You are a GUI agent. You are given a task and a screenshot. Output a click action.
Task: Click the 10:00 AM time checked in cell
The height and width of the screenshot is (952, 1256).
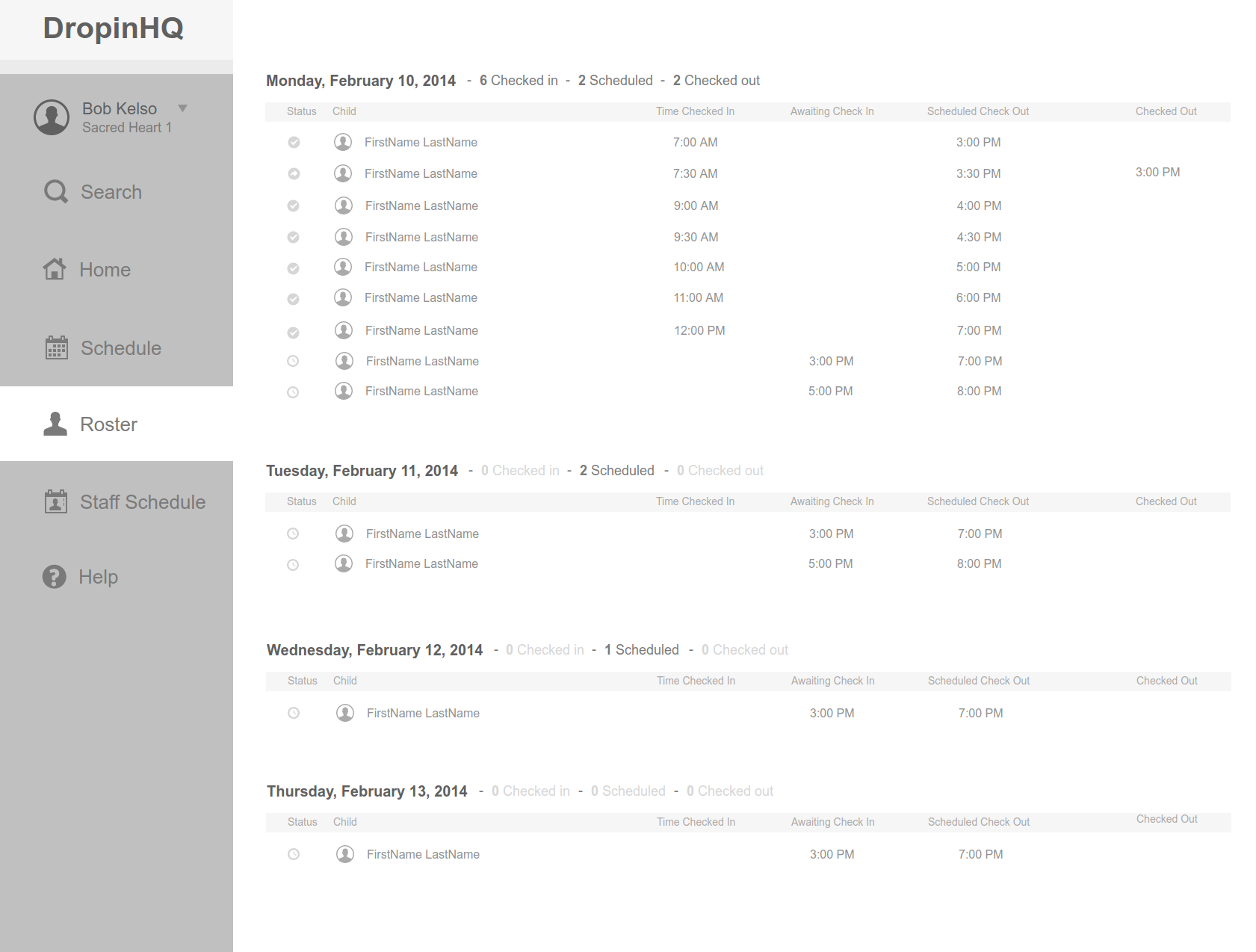point(699,267)
